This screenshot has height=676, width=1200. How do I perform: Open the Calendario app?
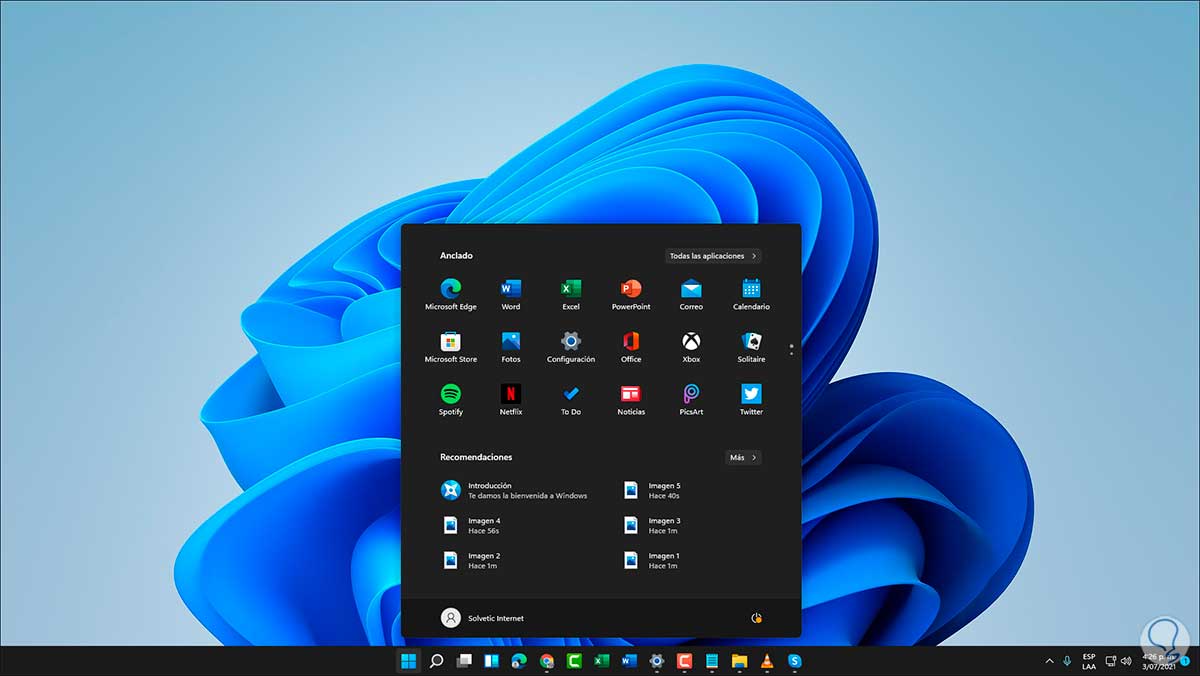751,294
